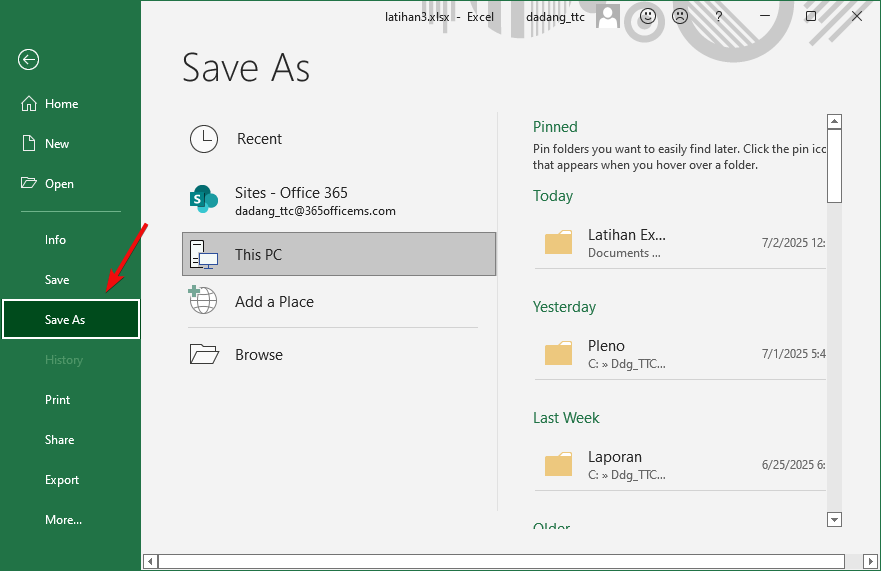Screen dimensions: 881x571
Task: Close the Excel window
Action: tap(857, 16)
